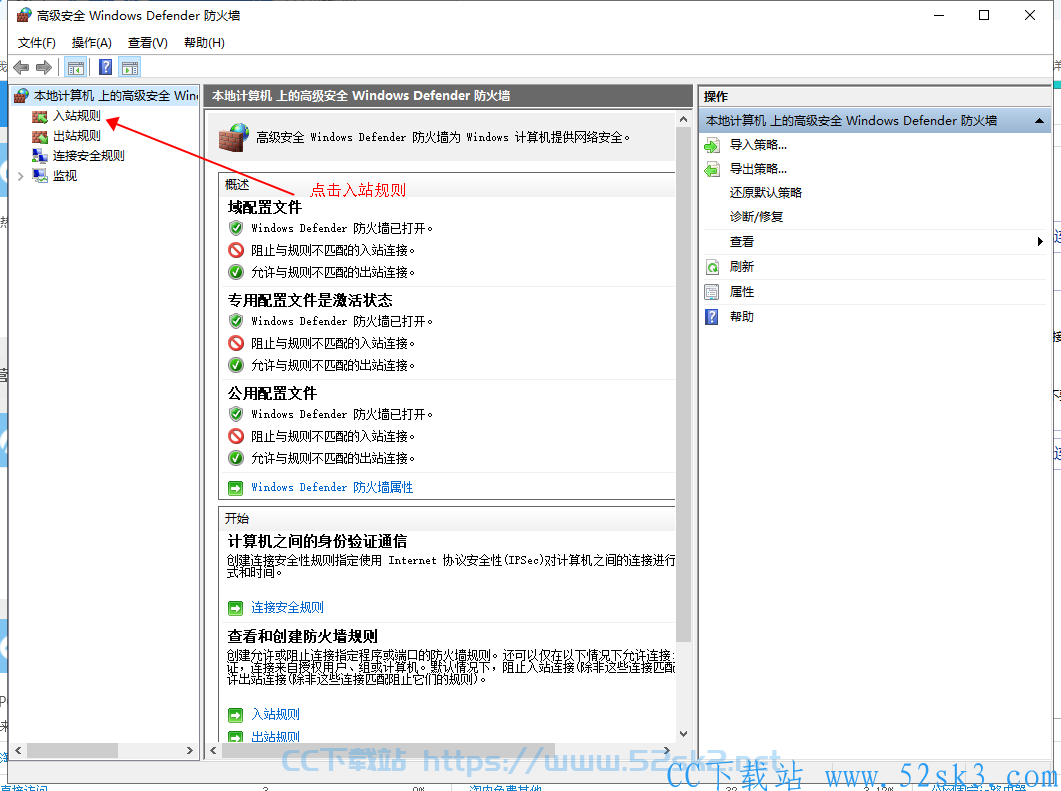Click the center pane vertical scrollbar down arrow
Image resolution: width=1061 pixels, height=791 pixels.
pos(683,734)
